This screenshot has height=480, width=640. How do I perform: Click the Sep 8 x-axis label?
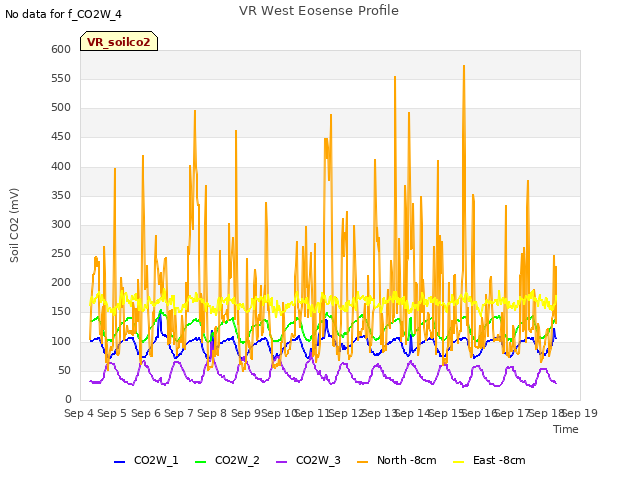[x=212, y=413]
